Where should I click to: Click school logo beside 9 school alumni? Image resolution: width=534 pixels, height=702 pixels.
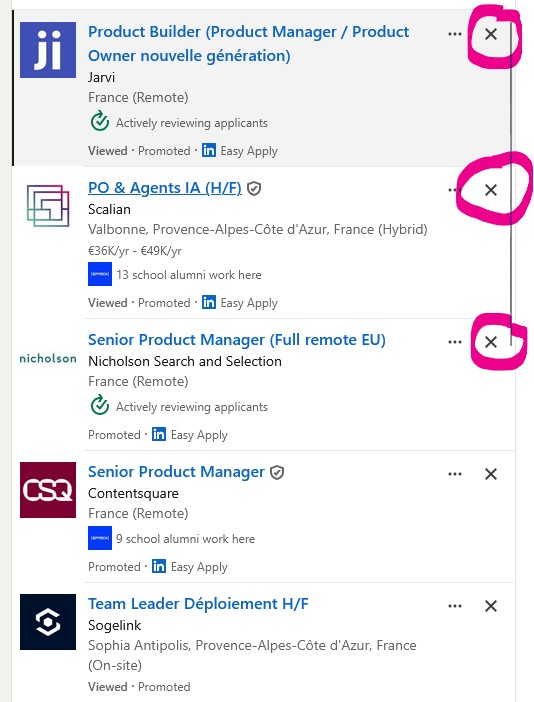(x=100, y=538)
